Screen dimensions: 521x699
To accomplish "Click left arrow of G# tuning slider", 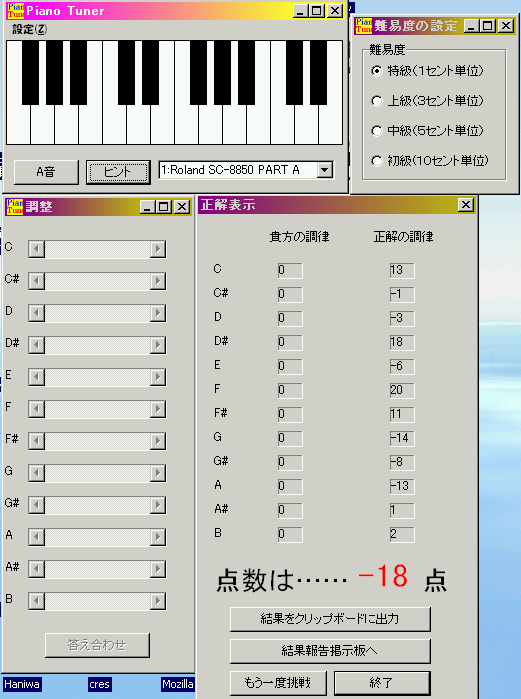I will click(37, 505).
